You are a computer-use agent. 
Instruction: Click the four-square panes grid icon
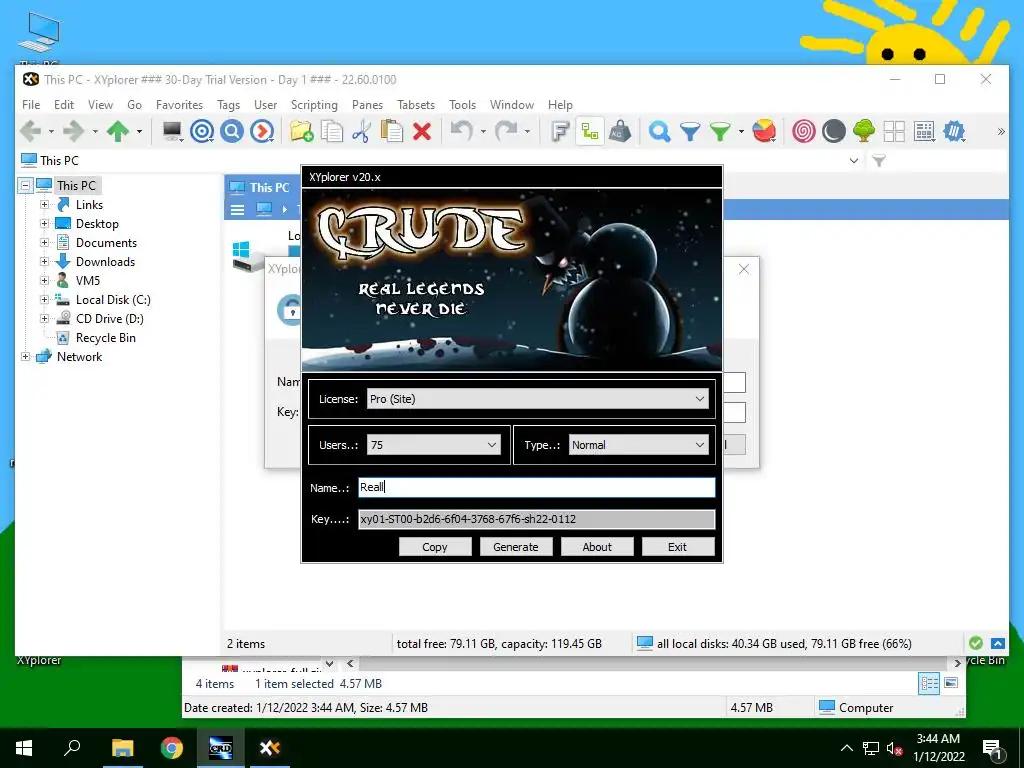(894, 131)
